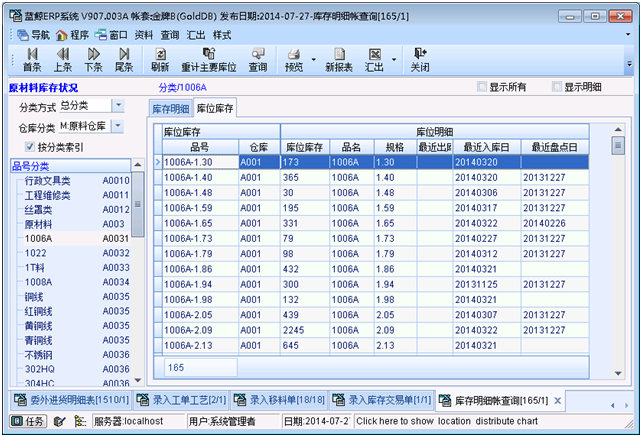Screen dimensions: 642x437
Task: Select 行政文具类 category
Action: click(47, 181)
